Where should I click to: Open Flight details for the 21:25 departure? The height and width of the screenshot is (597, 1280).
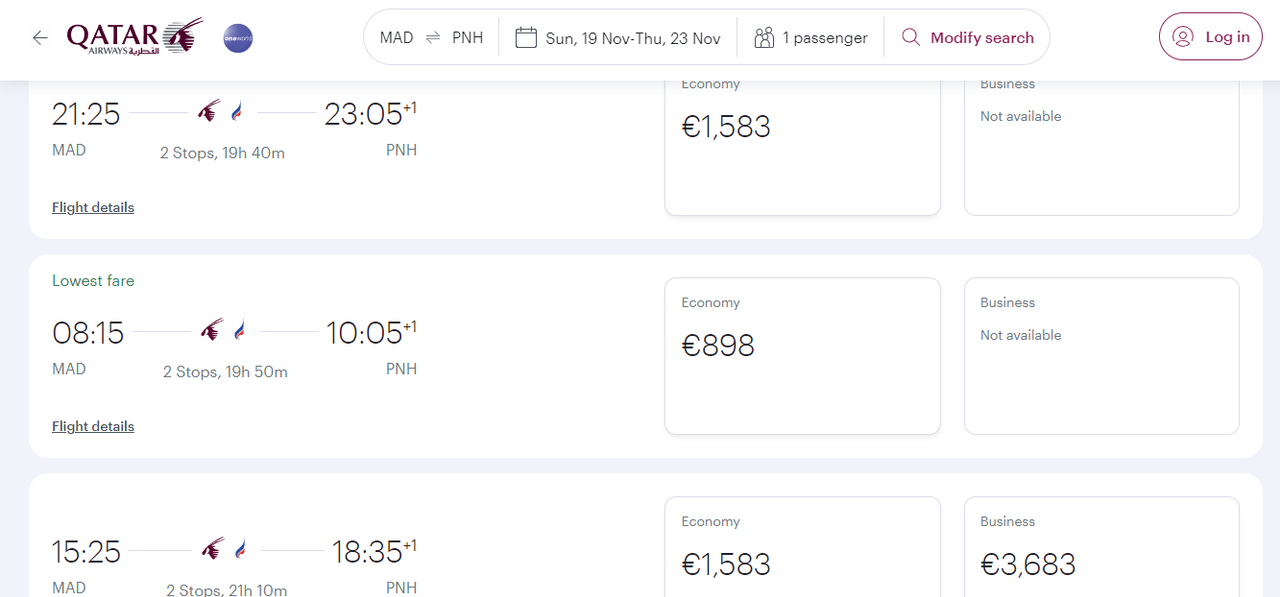(93, 208)
